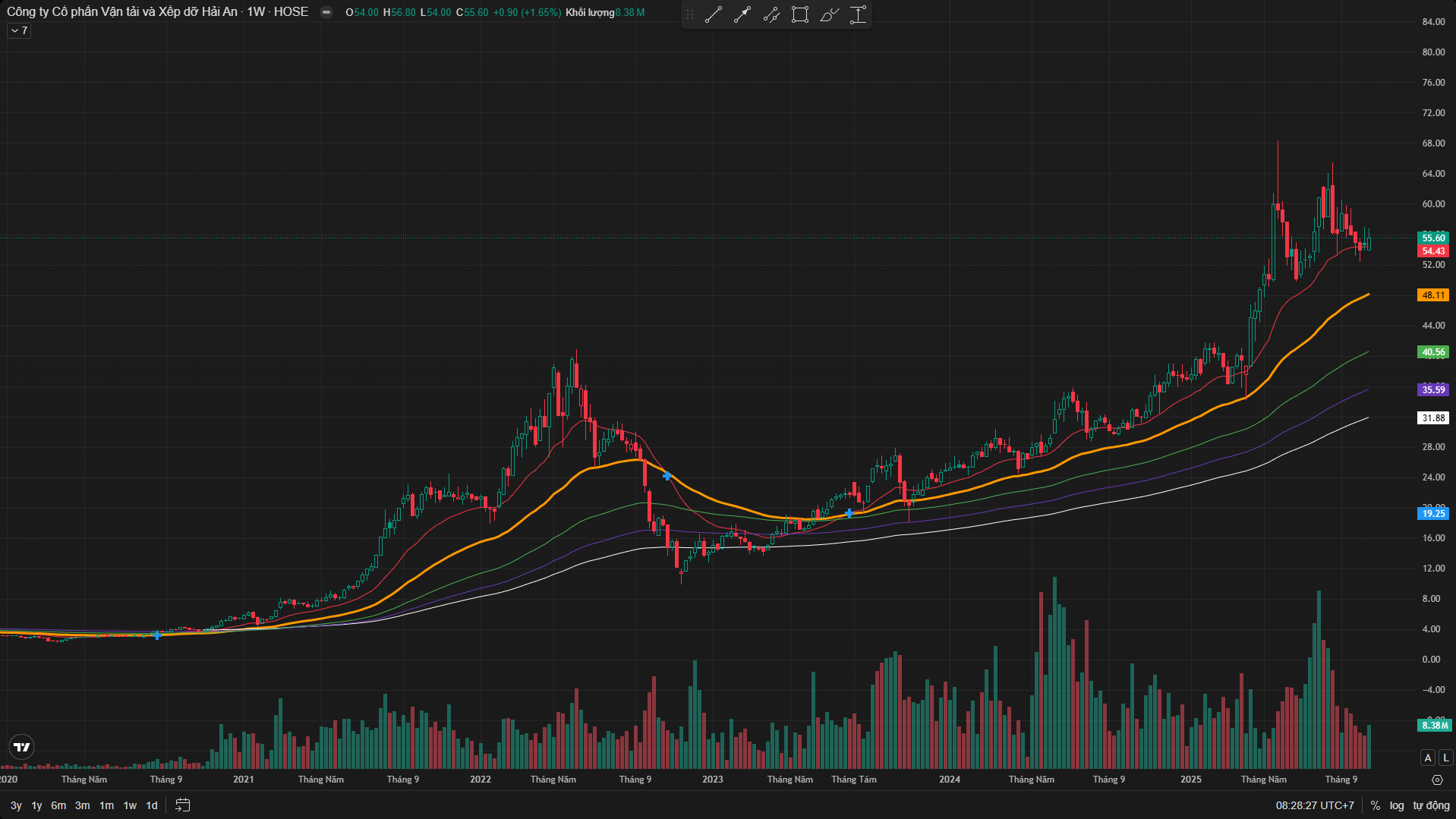Viewport: 1456px width, 819px height.
Task: Set the date range to 3y
Action: point(16,805)
